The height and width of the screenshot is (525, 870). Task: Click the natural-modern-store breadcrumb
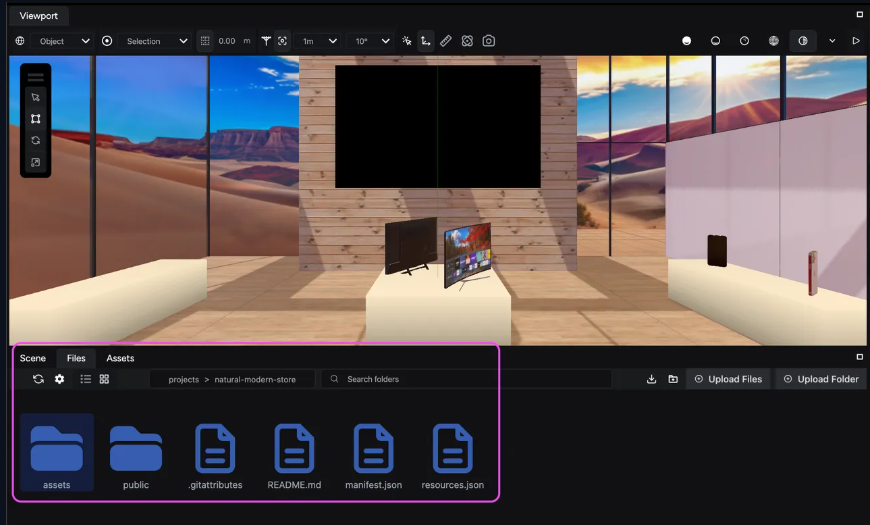[x=255, y=380]
